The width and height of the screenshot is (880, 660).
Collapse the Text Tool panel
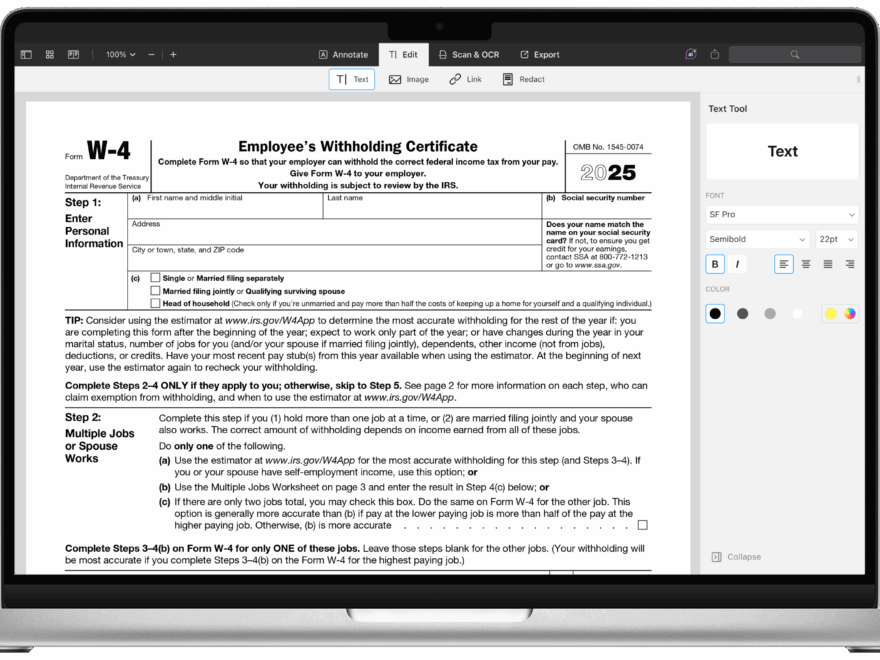coord(737,556)
